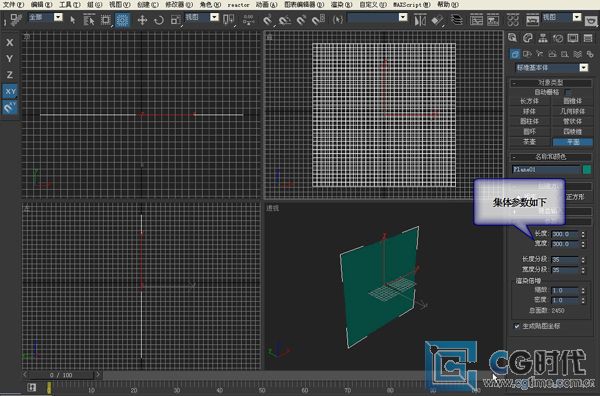Uncheck the 生成贴图坐标 checkbox
This screenshot has height=396, width=600.
(517, 326)
